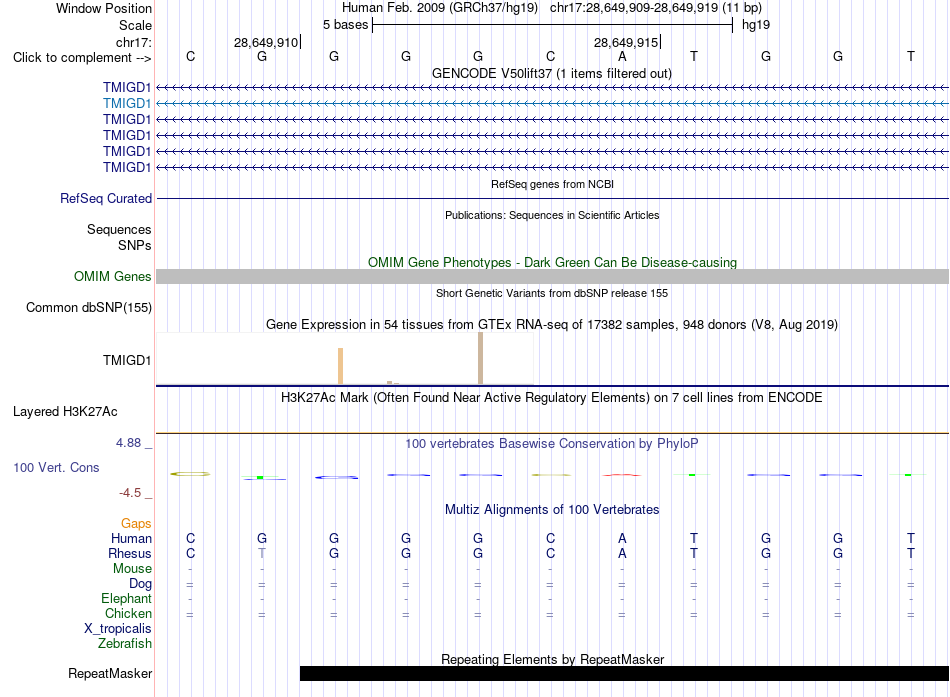950x697 pixels.
Task: Click 'RefSeq genes from NCBI' track title
Action: tap(553, 184)
